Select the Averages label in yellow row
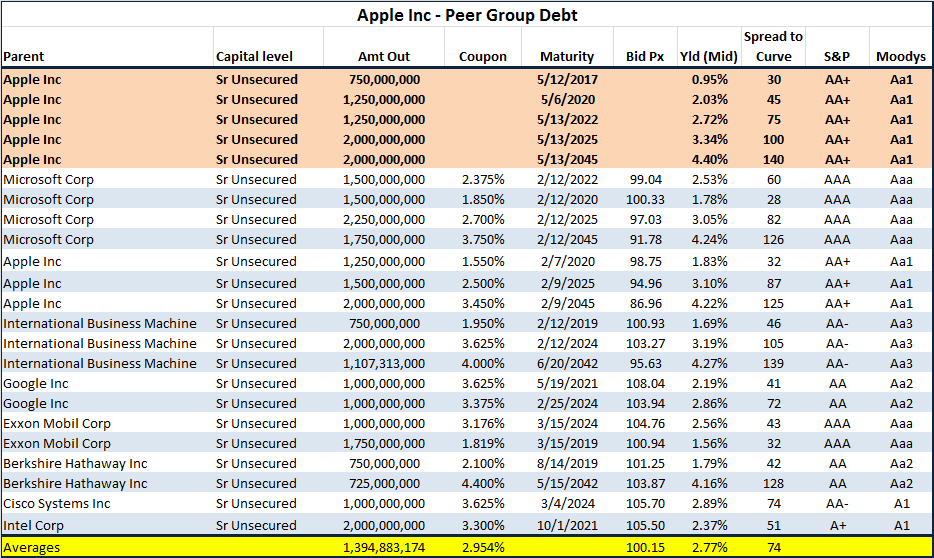Image resolution: width=934 pixels, height=558 pixels. pyautogui.click(x=32, y=548)
